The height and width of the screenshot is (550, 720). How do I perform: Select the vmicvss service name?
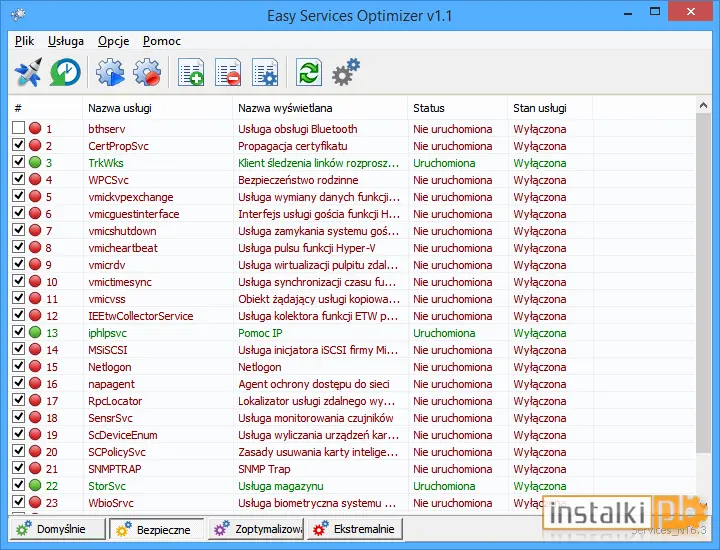[107, 299]
